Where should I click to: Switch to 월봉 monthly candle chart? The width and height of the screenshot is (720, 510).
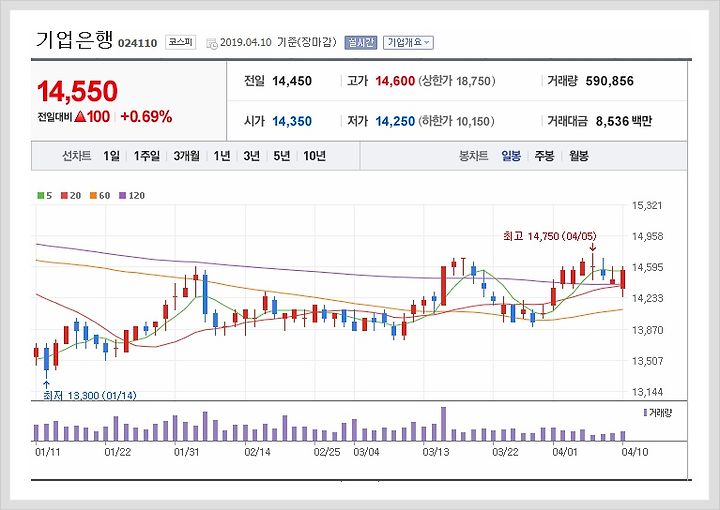point(579,156)
